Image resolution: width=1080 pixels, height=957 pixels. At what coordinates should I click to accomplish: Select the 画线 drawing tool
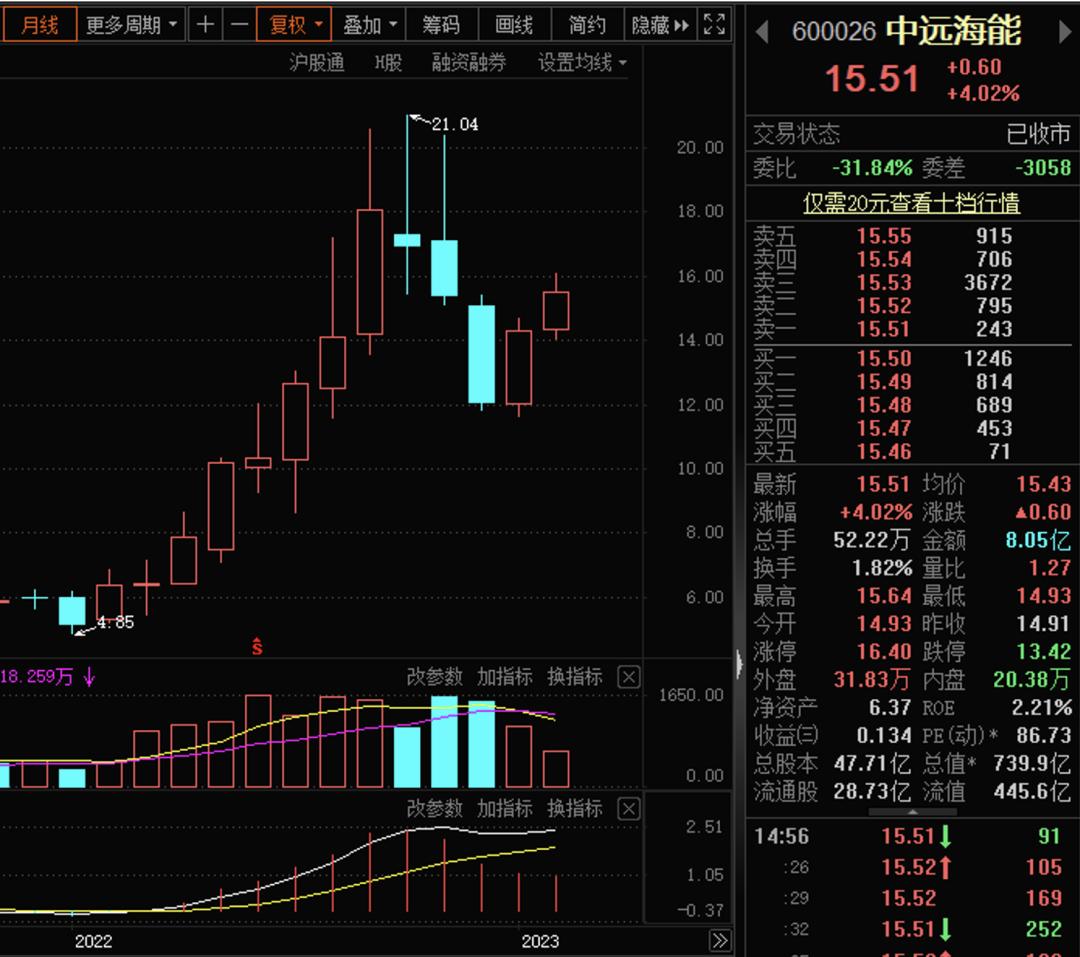(515, 24)
